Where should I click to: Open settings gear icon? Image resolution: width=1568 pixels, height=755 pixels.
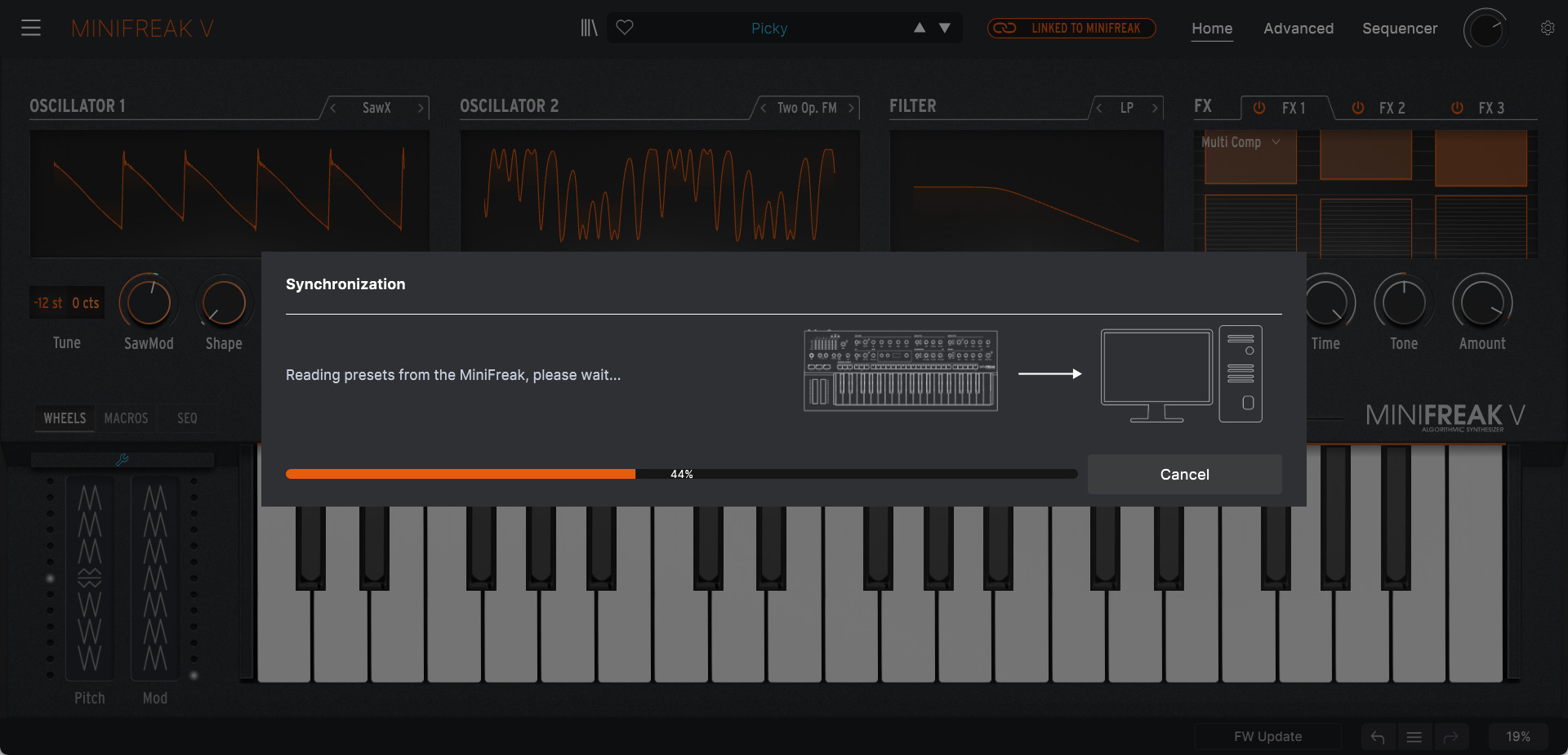(1548, 28)
